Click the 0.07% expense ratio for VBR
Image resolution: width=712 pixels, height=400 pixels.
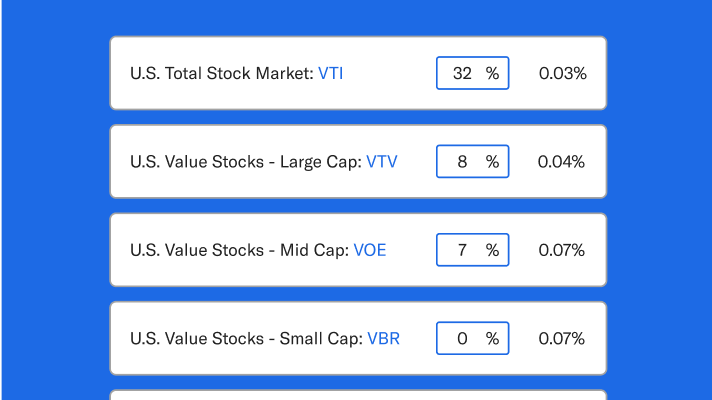(562, 338)
